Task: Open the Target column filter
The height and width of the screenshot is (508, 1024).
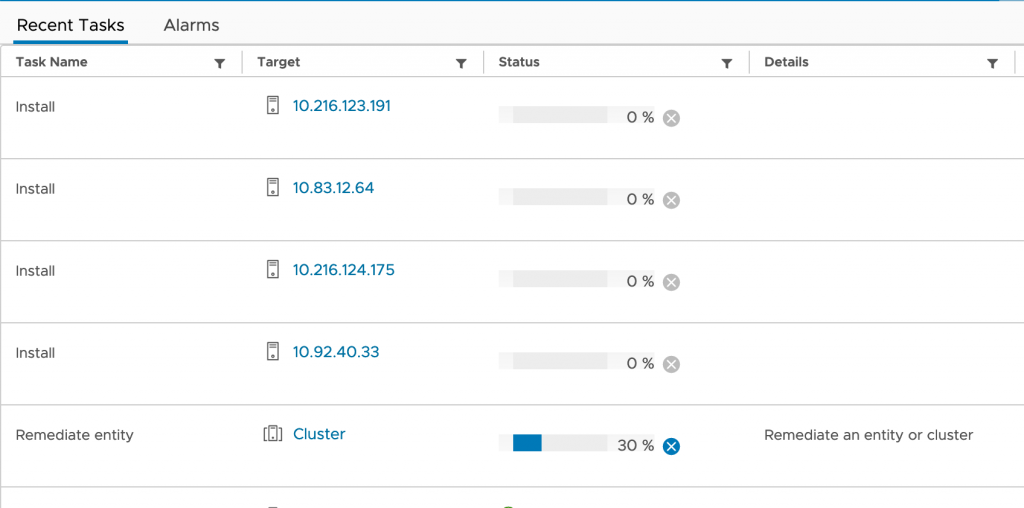Action: pyautogui.click(x=461, y=63)
